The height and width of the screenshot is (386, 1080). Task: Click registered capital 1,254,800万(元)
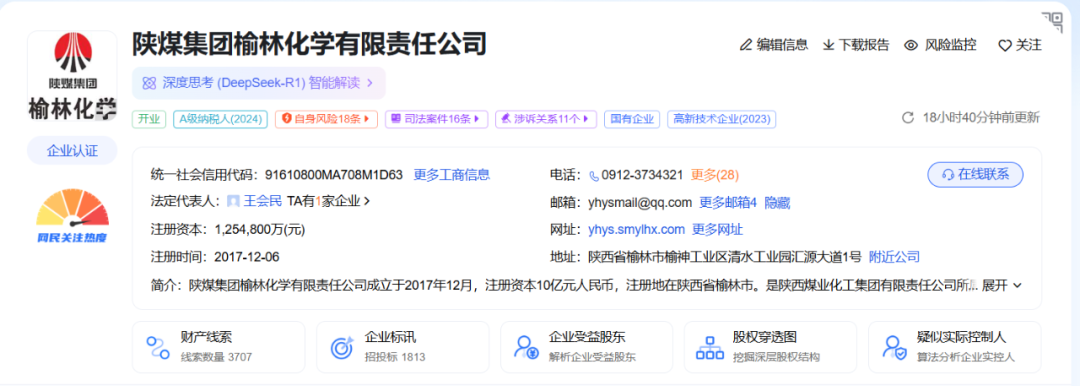point(260,229)
